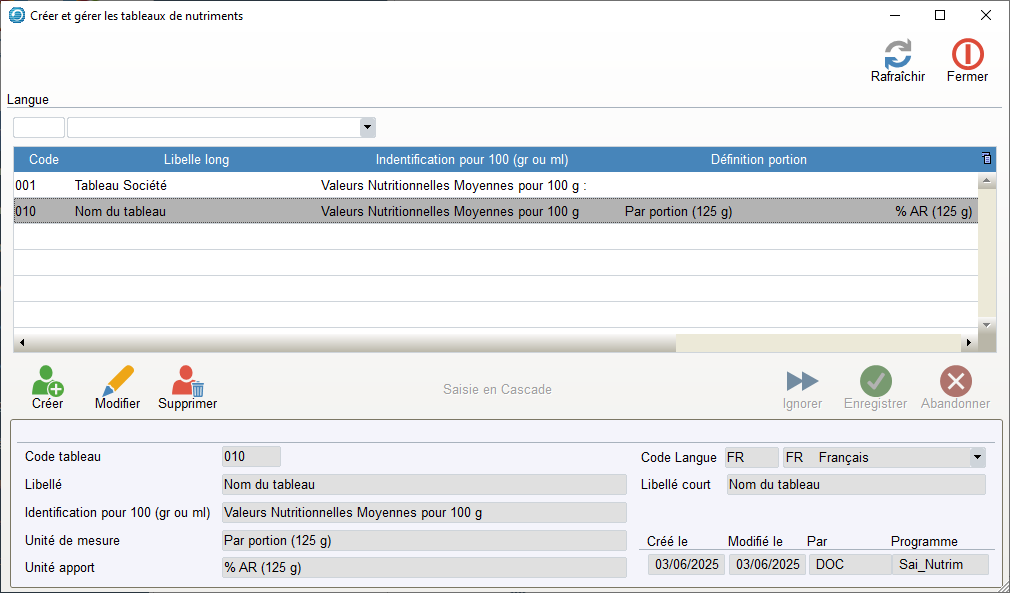This screenshot has width=1010, height=593.
Task: Click the Supprimer delete icon
Action: point(187,382)
